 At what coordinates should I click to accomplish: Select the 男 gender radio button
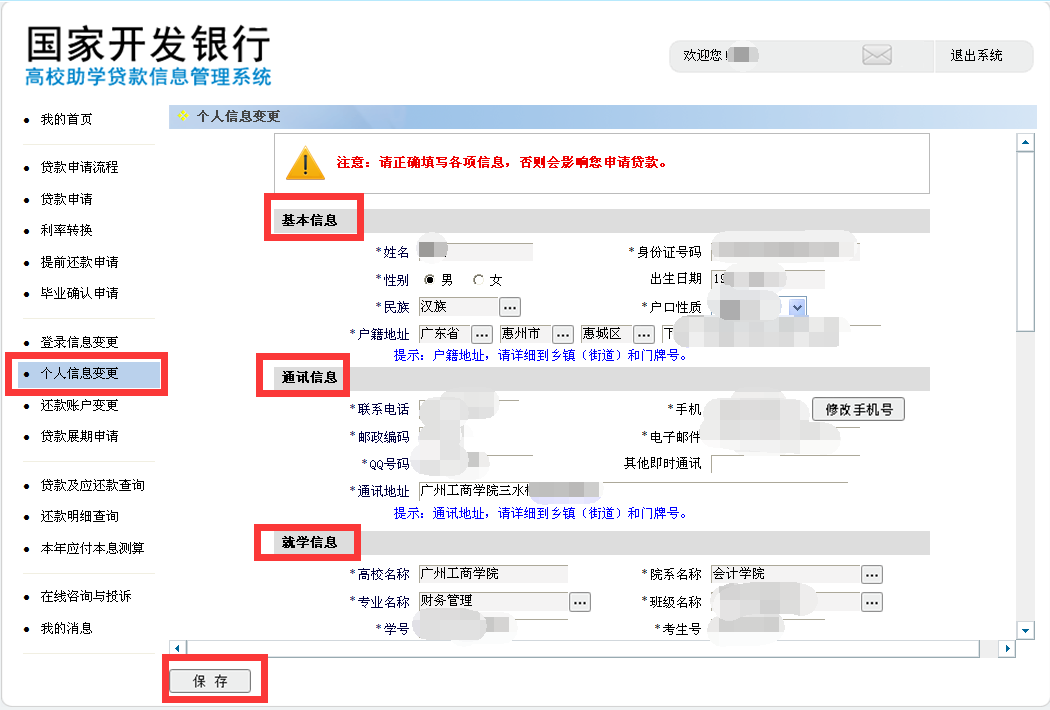click(430, 280)
